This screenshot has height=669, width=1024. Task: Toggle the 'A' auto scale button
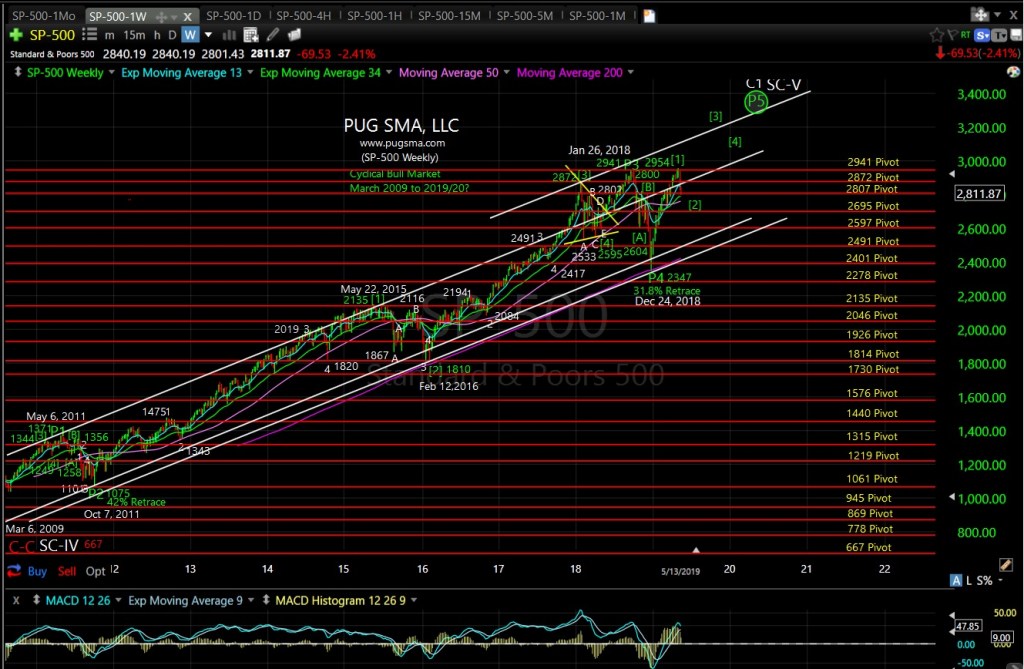click(956, 580)
